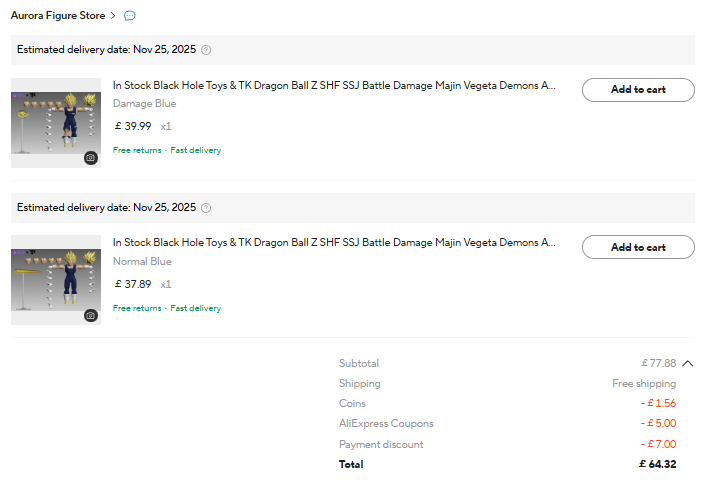706x483 pixels.
Task: Click Free returns text under Damage Blue
Action: pos(137,150)
